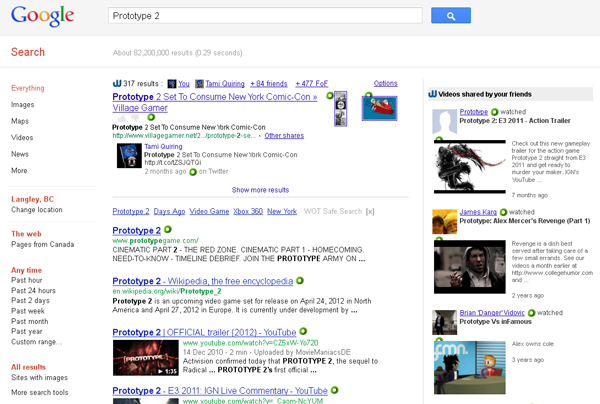
Task: Filter results by Past hour
Action: point(26,280)
